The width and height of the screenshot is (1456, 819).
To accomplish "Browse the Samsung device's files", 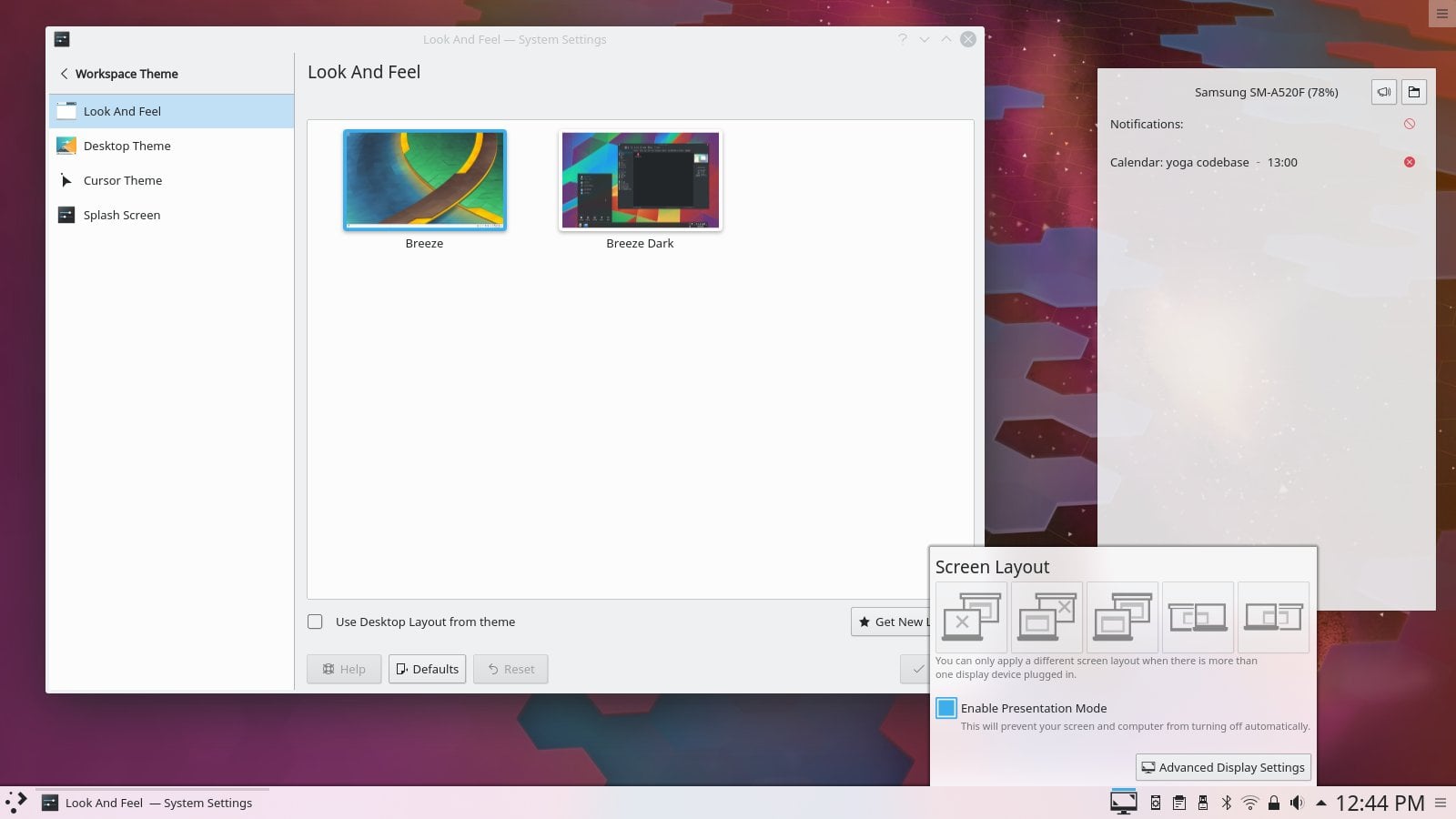I will tap(1415, 91).
